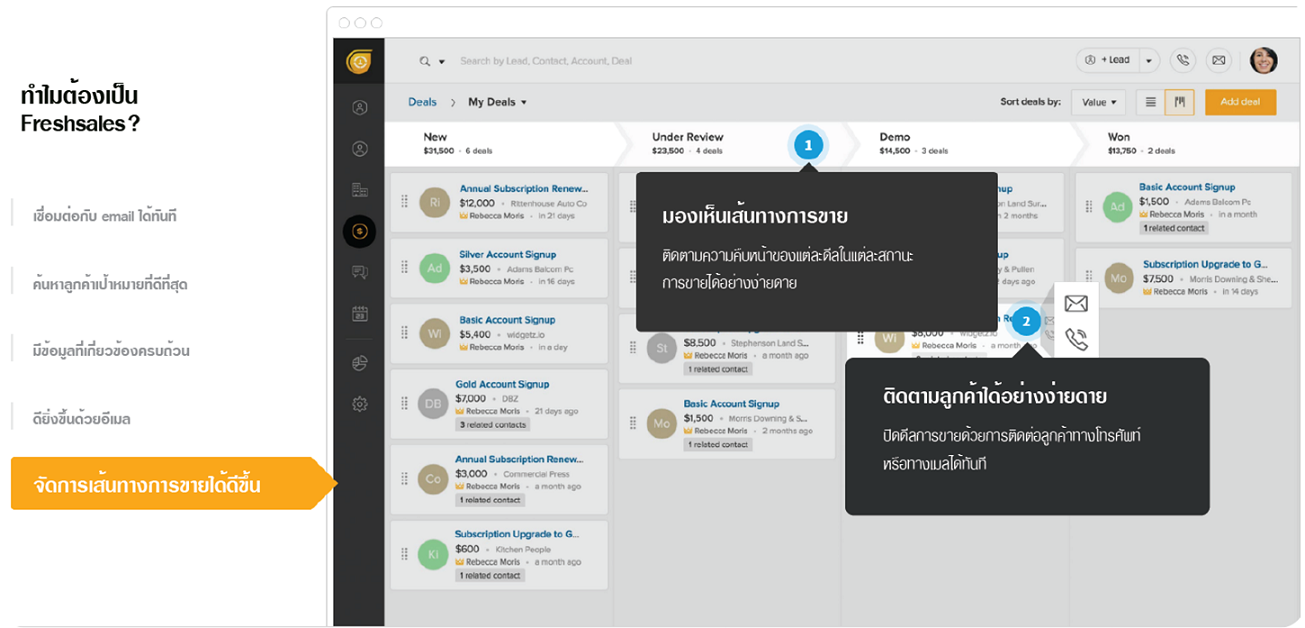The height and width of the screenshot is (628, 1305).
Task: Open the Silver Account Signup deal
Action: 508,254
